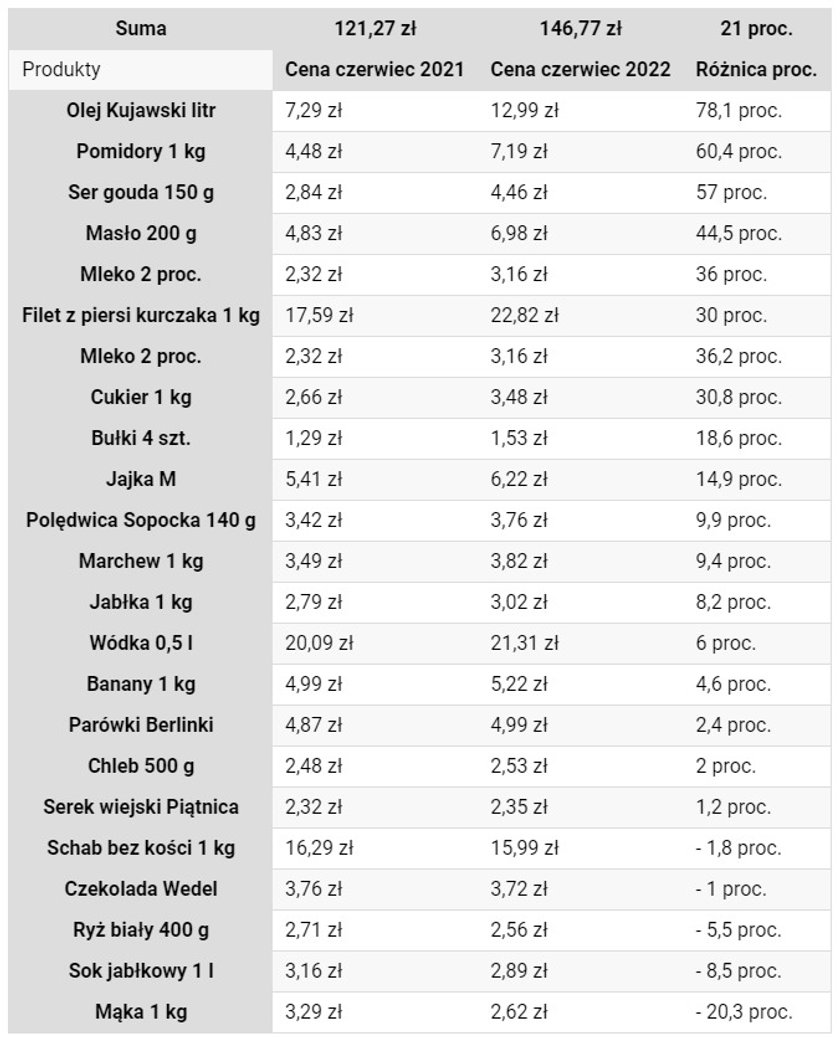
Task: Select the Parówki Berlinki row label
Action: tap(141, 725)
